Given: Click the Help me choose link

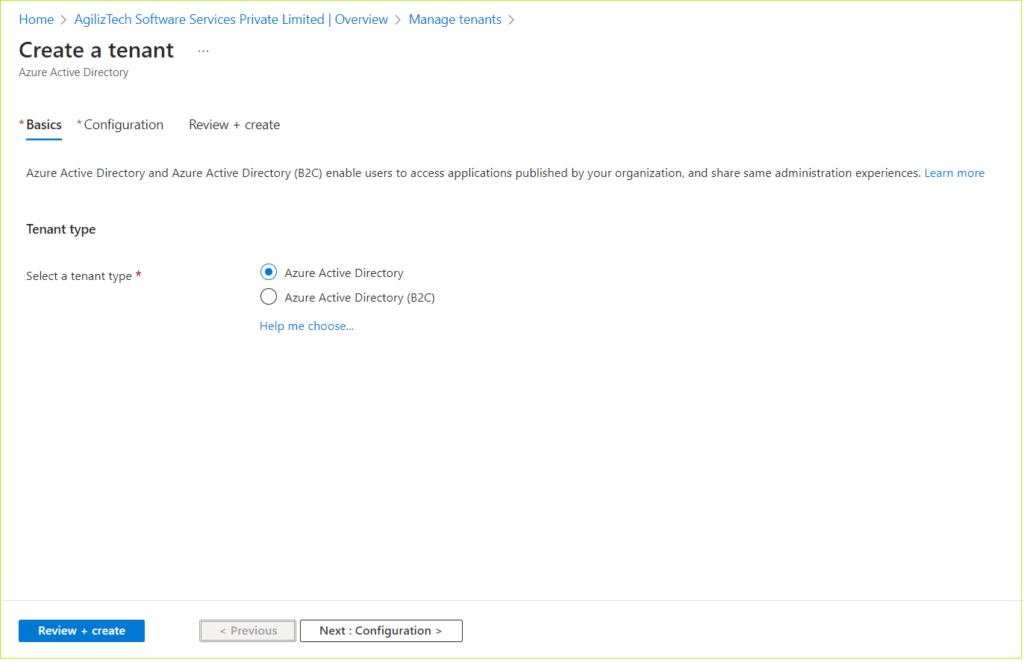Looking at the screenshot, I should (x=306, y=325).
